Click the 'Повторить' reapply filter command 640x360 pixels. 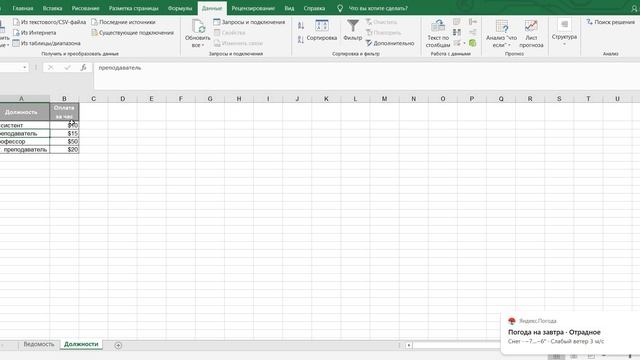pyautogui.click(x=383, y=33)
